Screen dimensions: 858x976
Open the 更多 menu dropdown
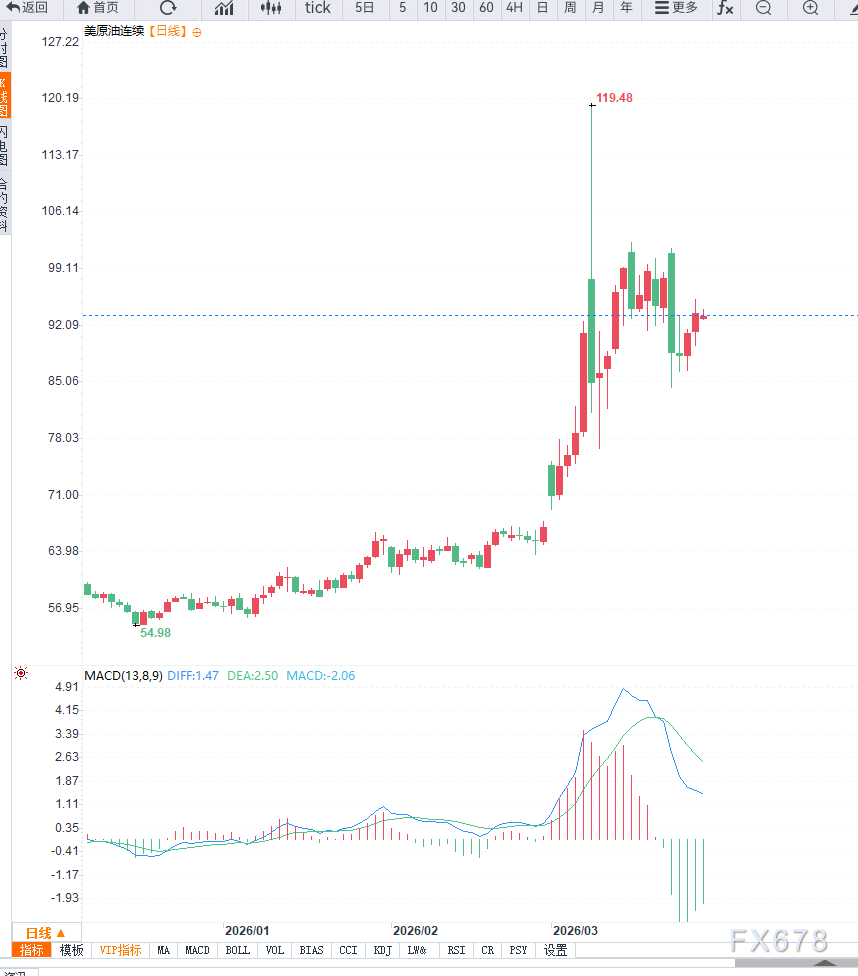pos(676,8)
